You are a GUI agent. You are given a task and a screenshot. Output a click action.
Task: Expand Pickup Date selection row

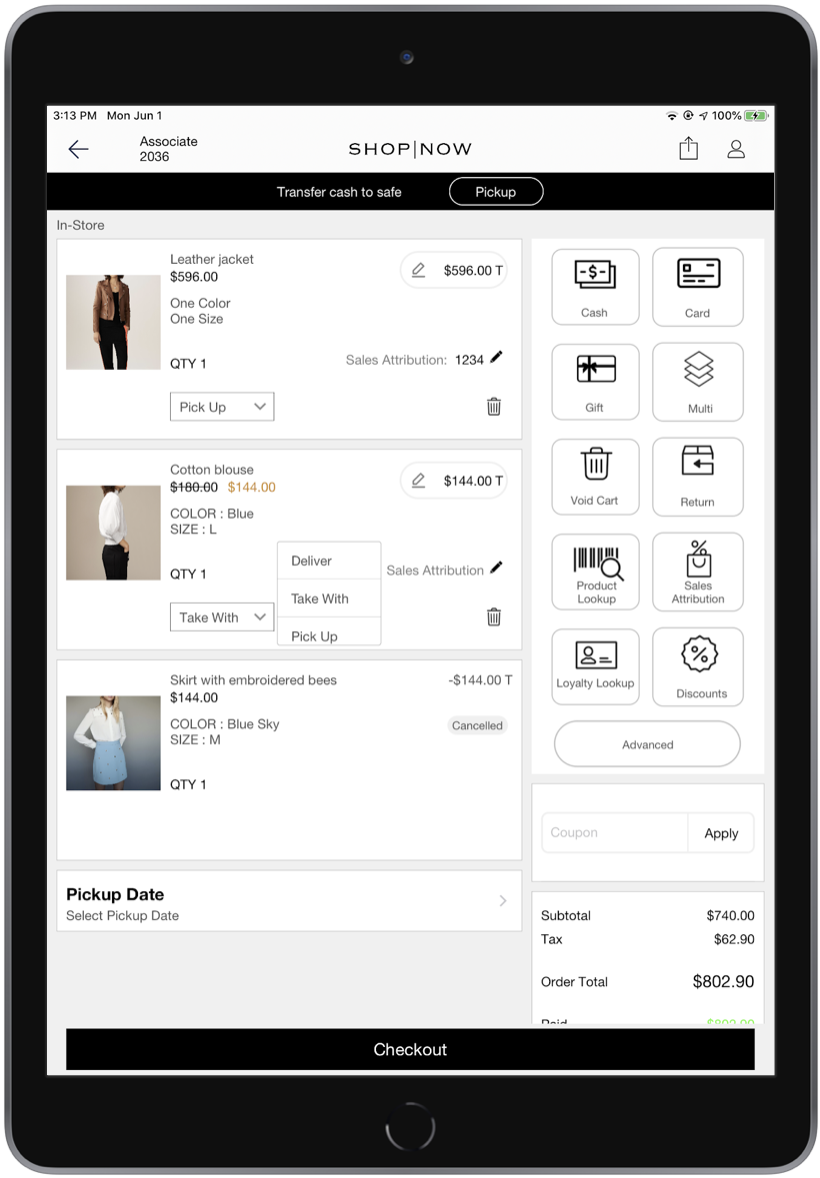pyautogui.click(x=289, y=901)
